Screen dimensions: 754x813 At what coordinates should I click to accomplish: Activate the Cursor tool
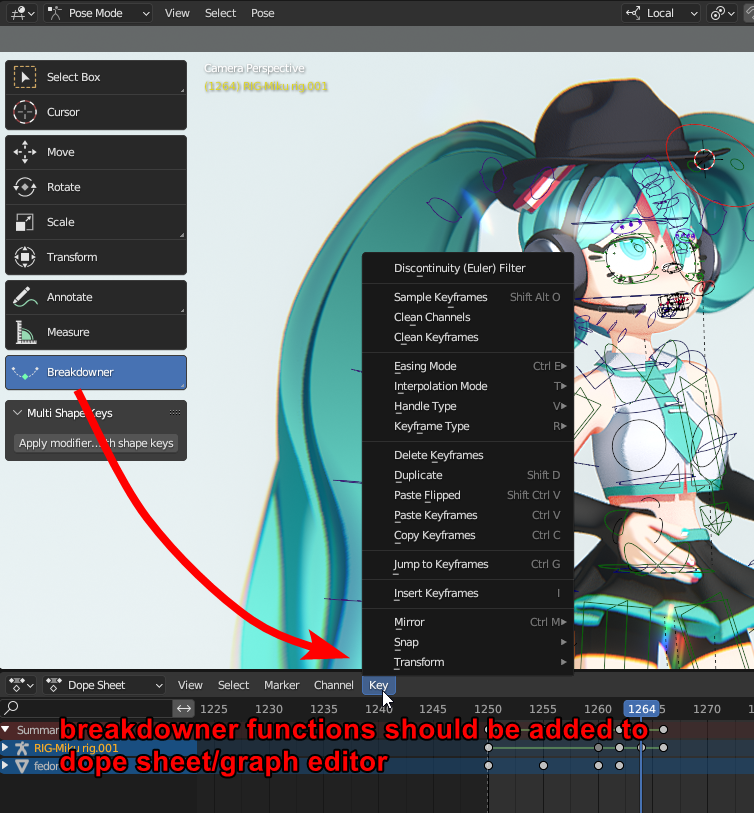coord(96,112)
